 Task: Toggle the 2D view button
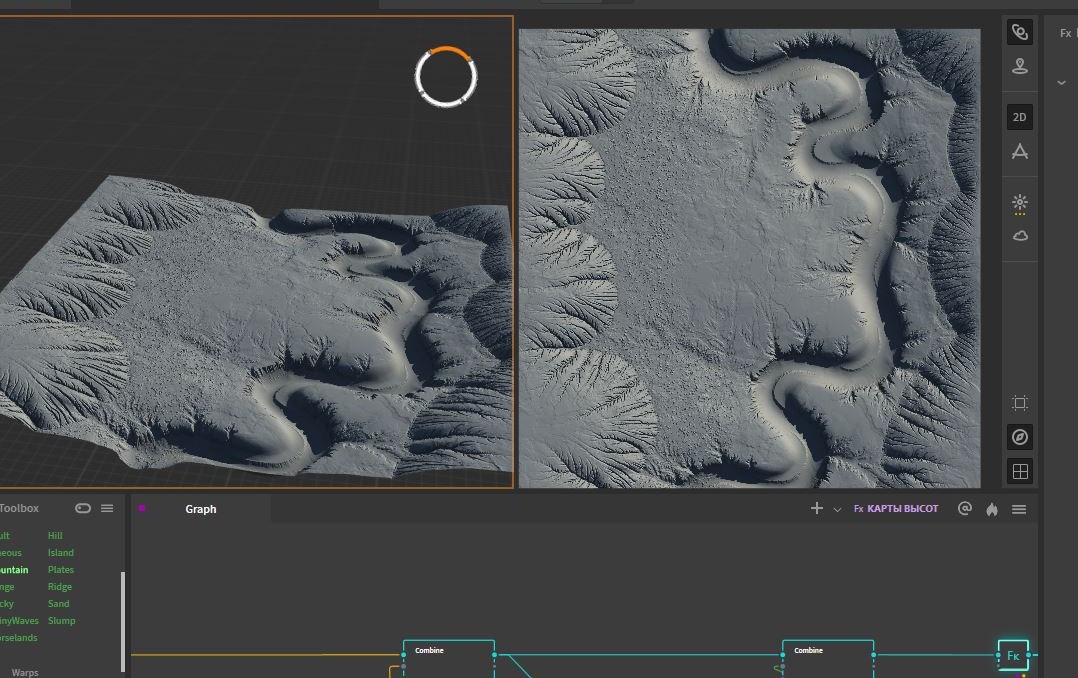(1020, 117)
